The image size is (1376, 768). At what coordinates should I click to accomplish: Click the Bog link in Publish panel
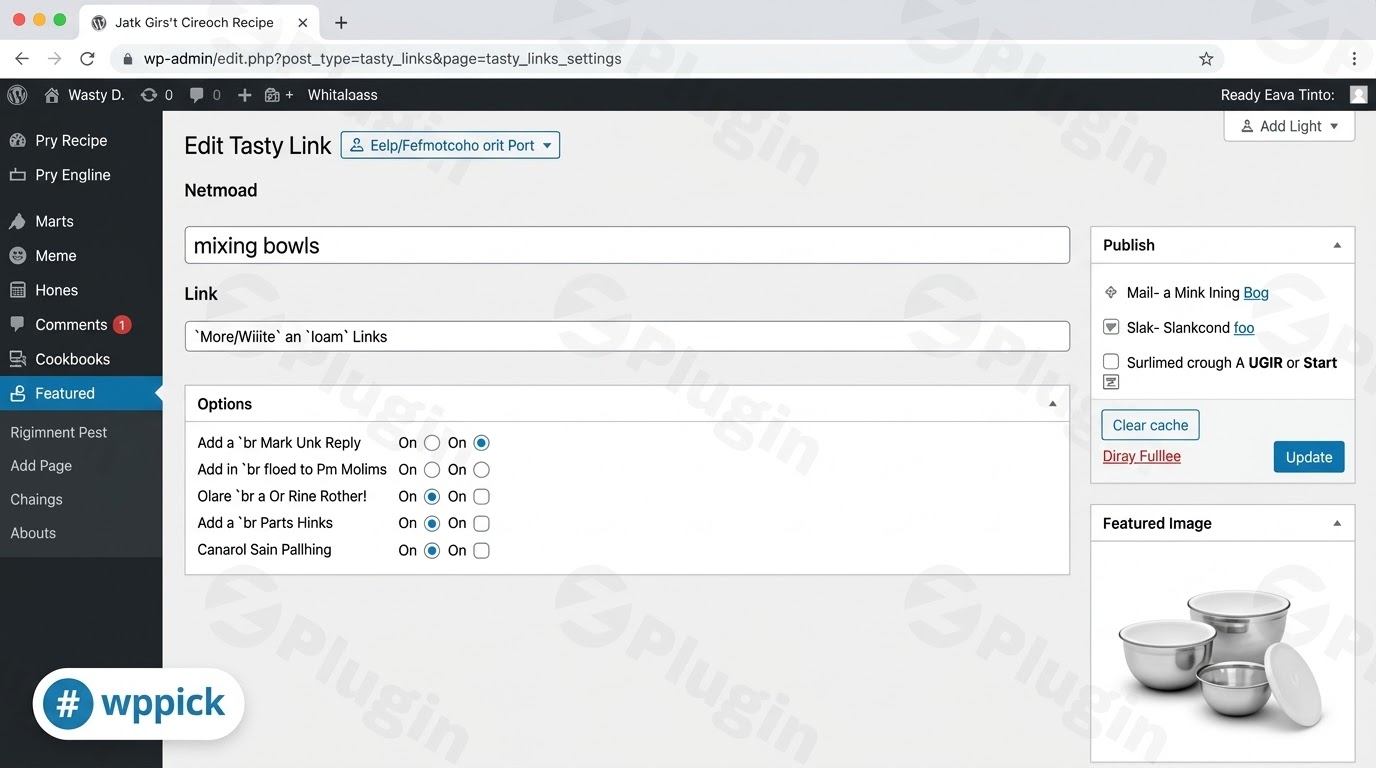point(1256,293)
